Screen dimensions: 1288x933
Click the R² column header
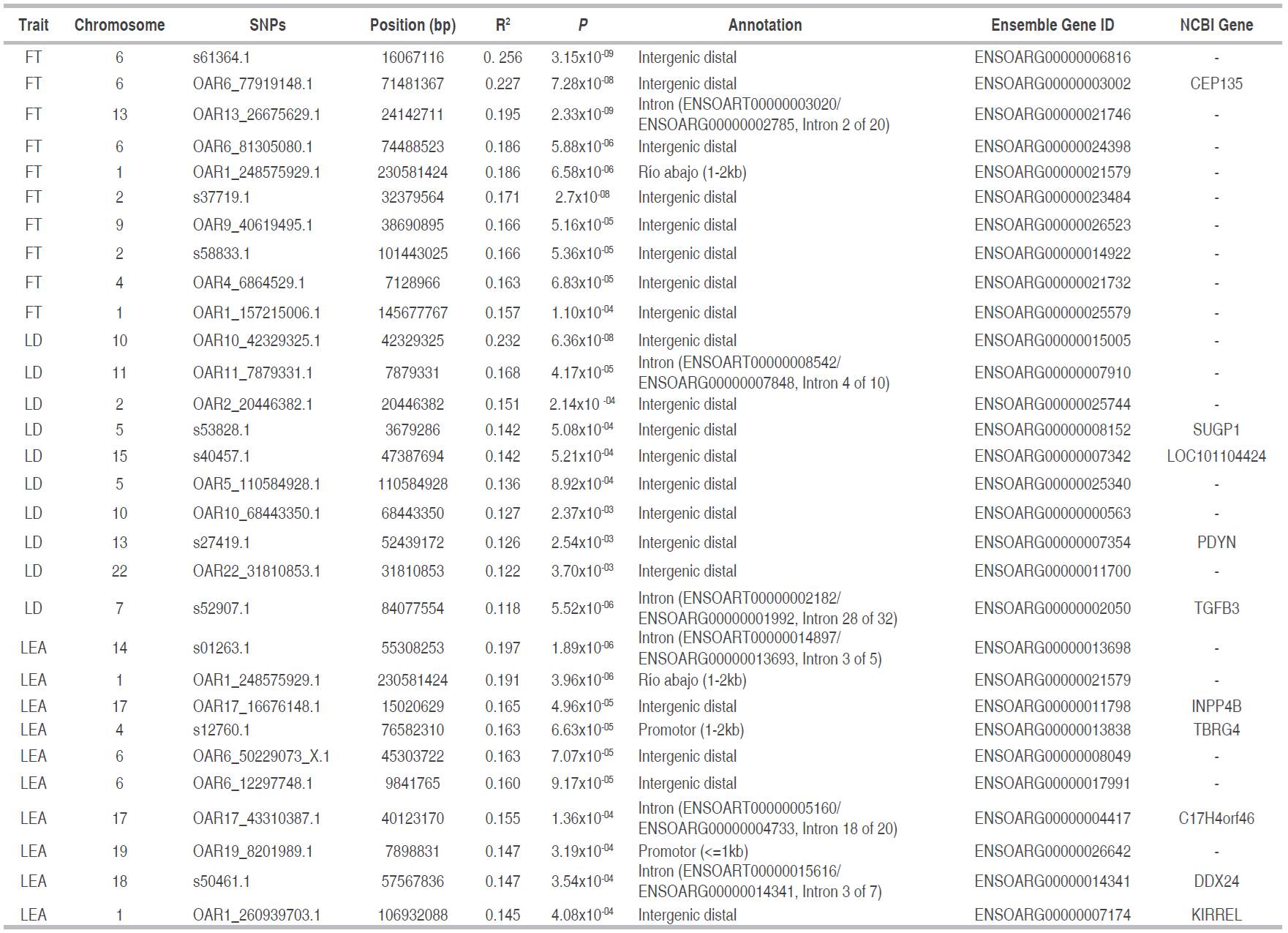click(502, 25)
